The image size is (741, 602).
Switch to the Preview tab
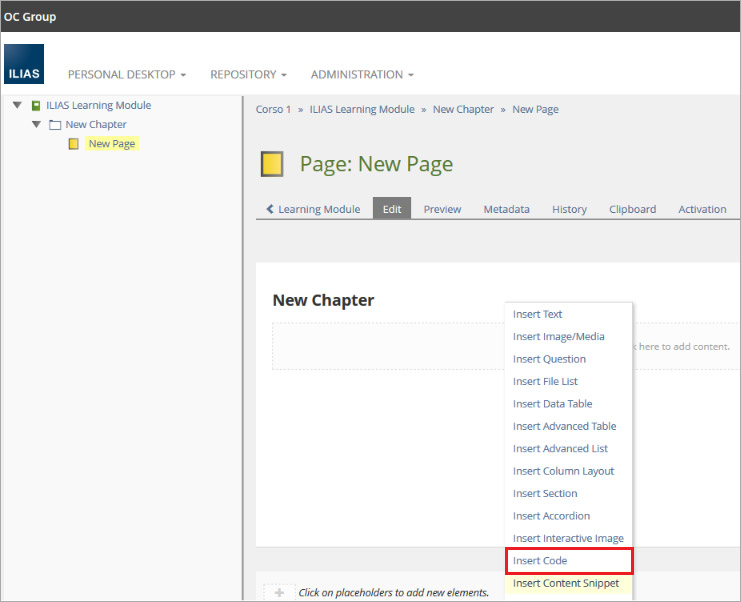point(442,209)
